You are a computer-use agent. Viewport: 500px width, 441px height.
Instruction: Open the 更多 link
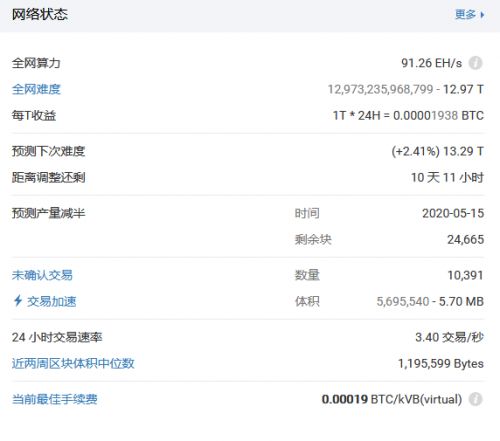point(469,15)
